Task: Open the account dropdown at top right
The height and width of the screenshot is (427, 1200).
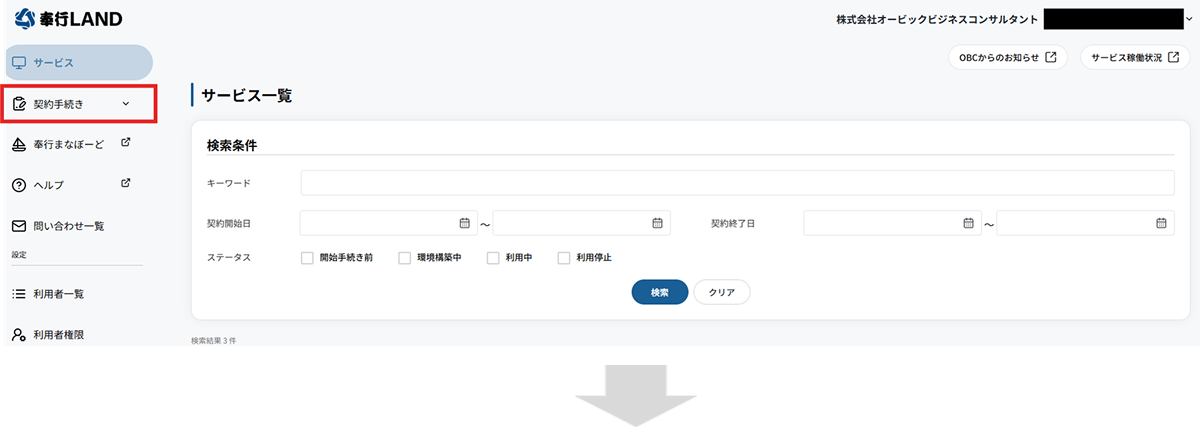Action: pyautogui.click(x=1188, y=19)
